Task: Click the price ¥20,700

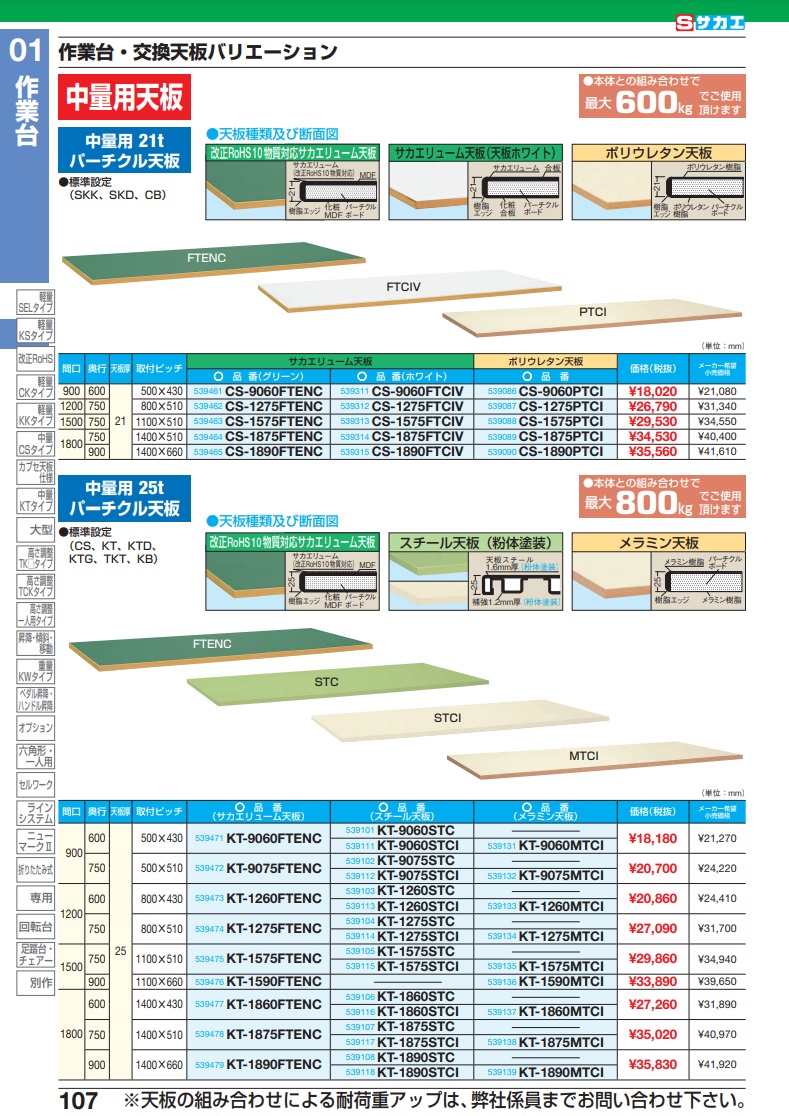Action: [x=652, y=868]
